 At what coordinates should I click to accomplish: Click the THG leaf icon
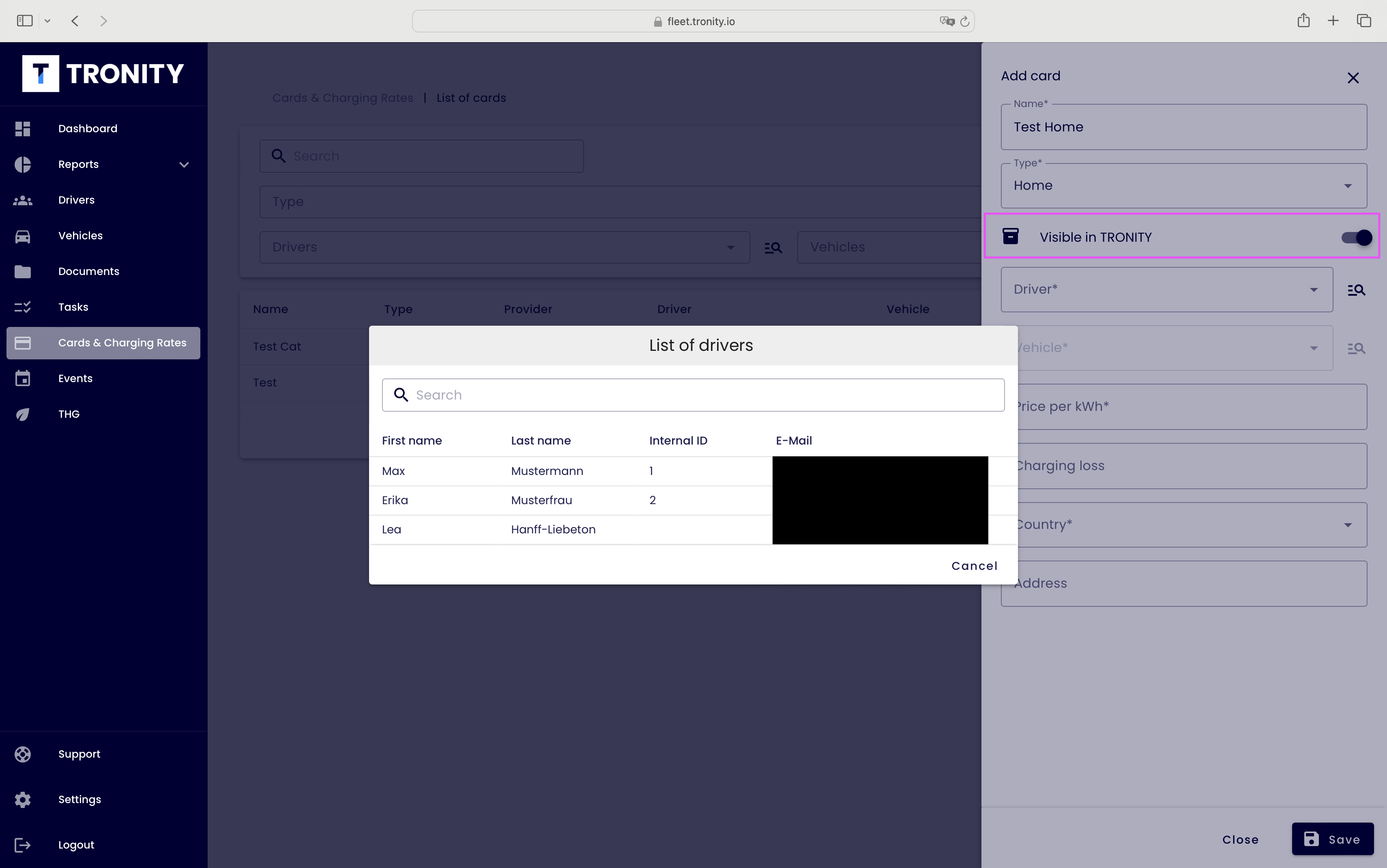[x=22, y=414]
